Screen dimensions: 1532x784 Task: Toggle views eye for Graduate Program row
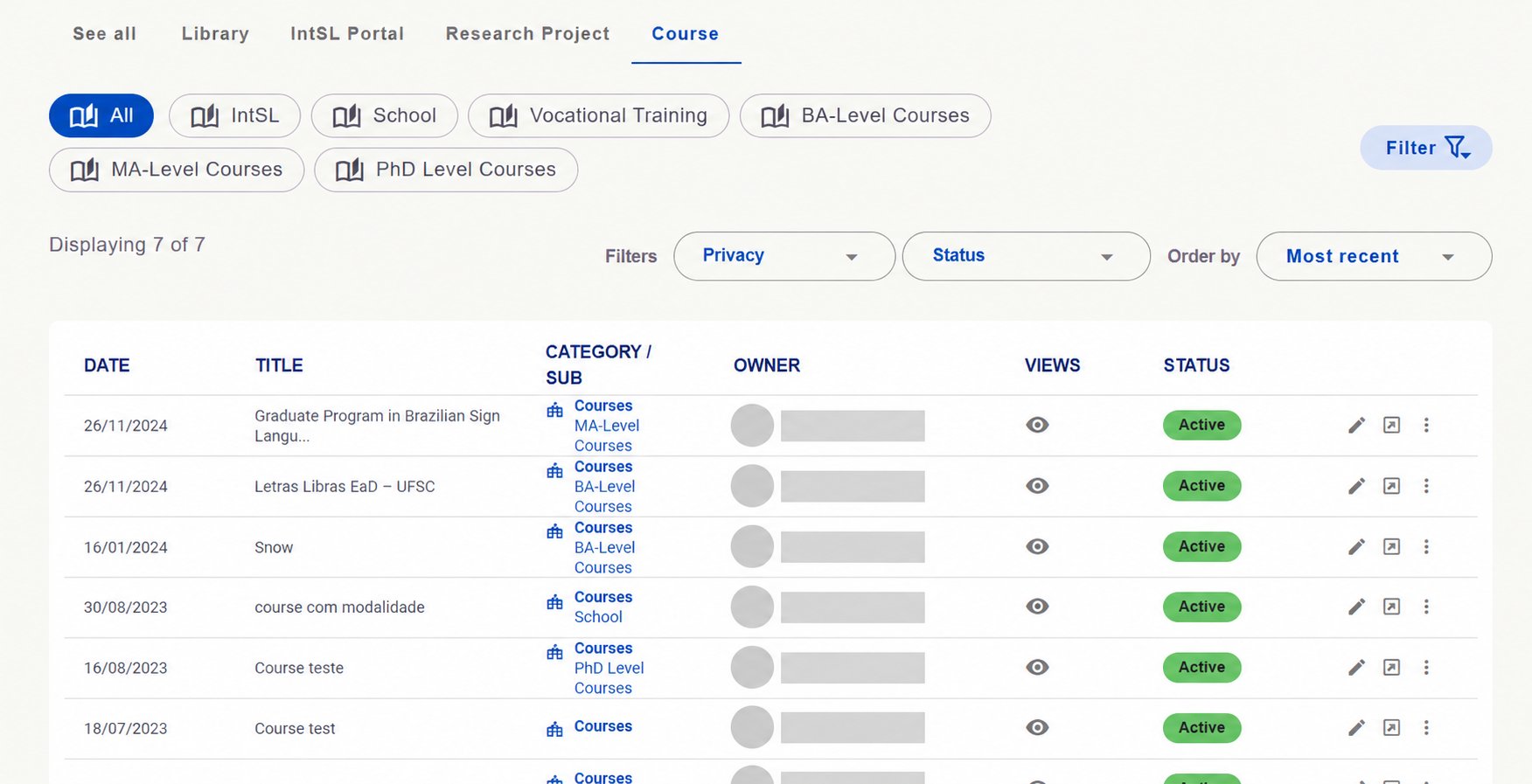pos(1037,426)
